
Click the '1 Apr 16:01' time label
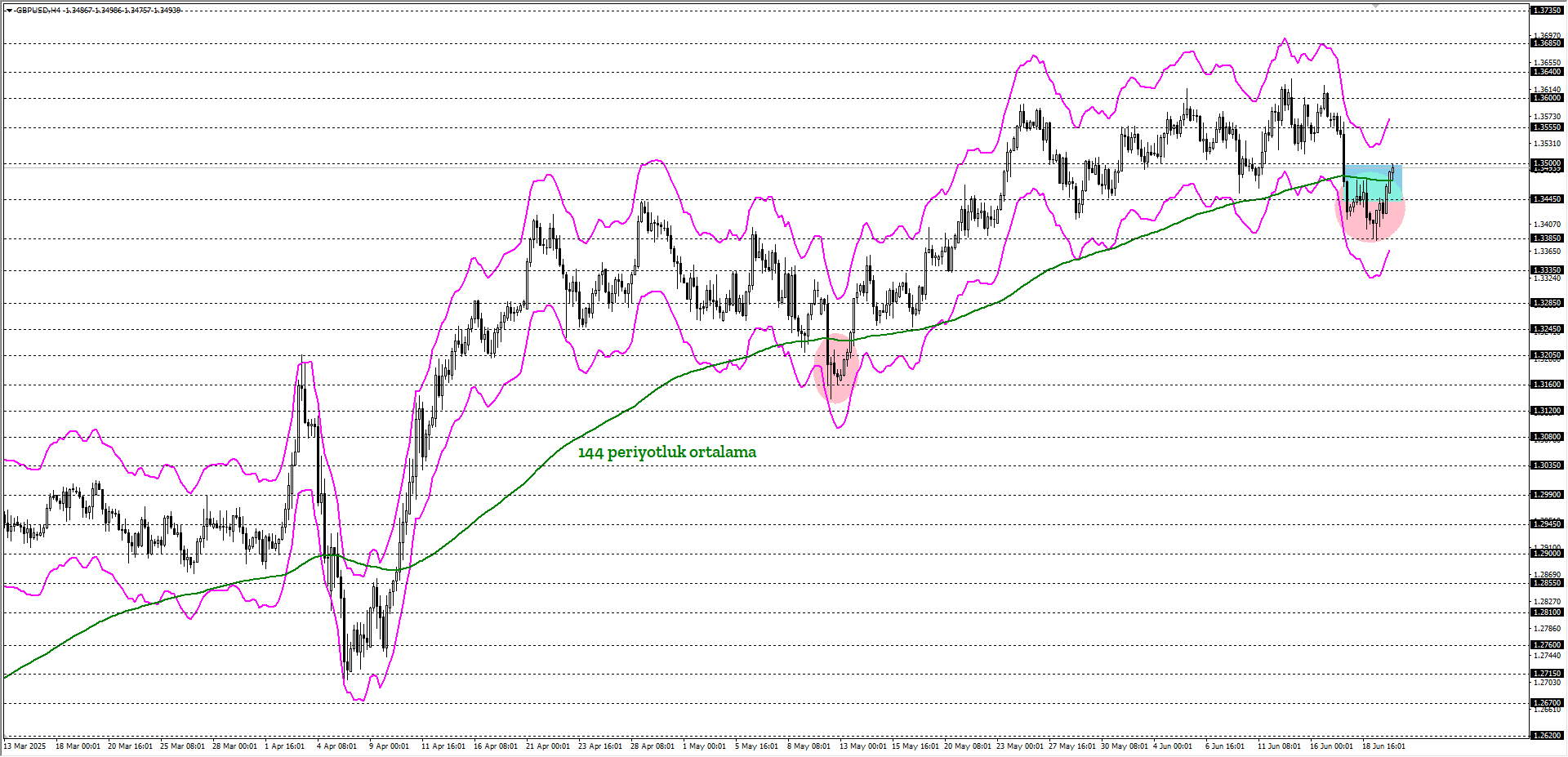(x=284, y=746)
